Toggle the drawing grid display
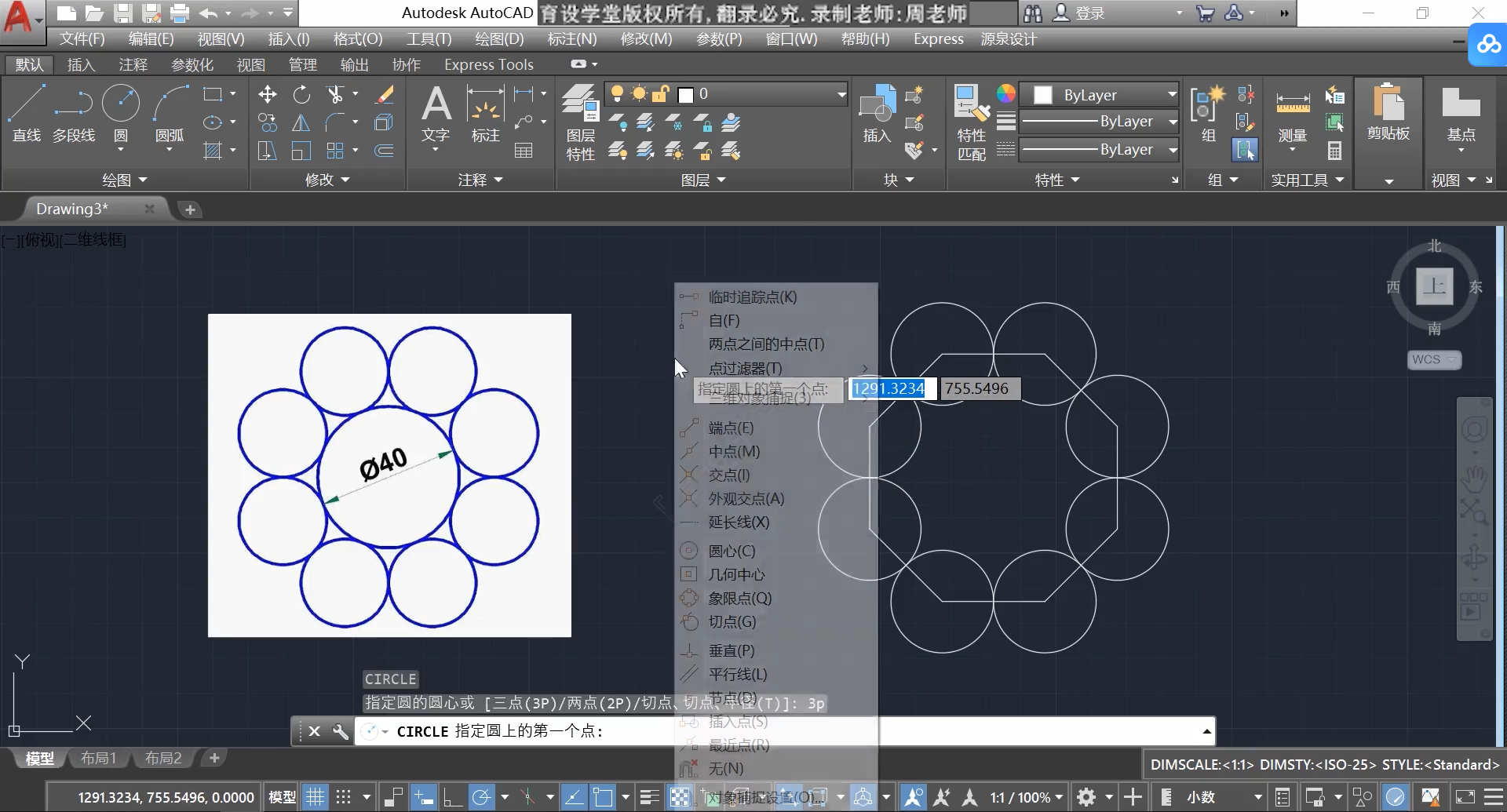Viewport: 1507px width, 812px height. tap(315, 797)
